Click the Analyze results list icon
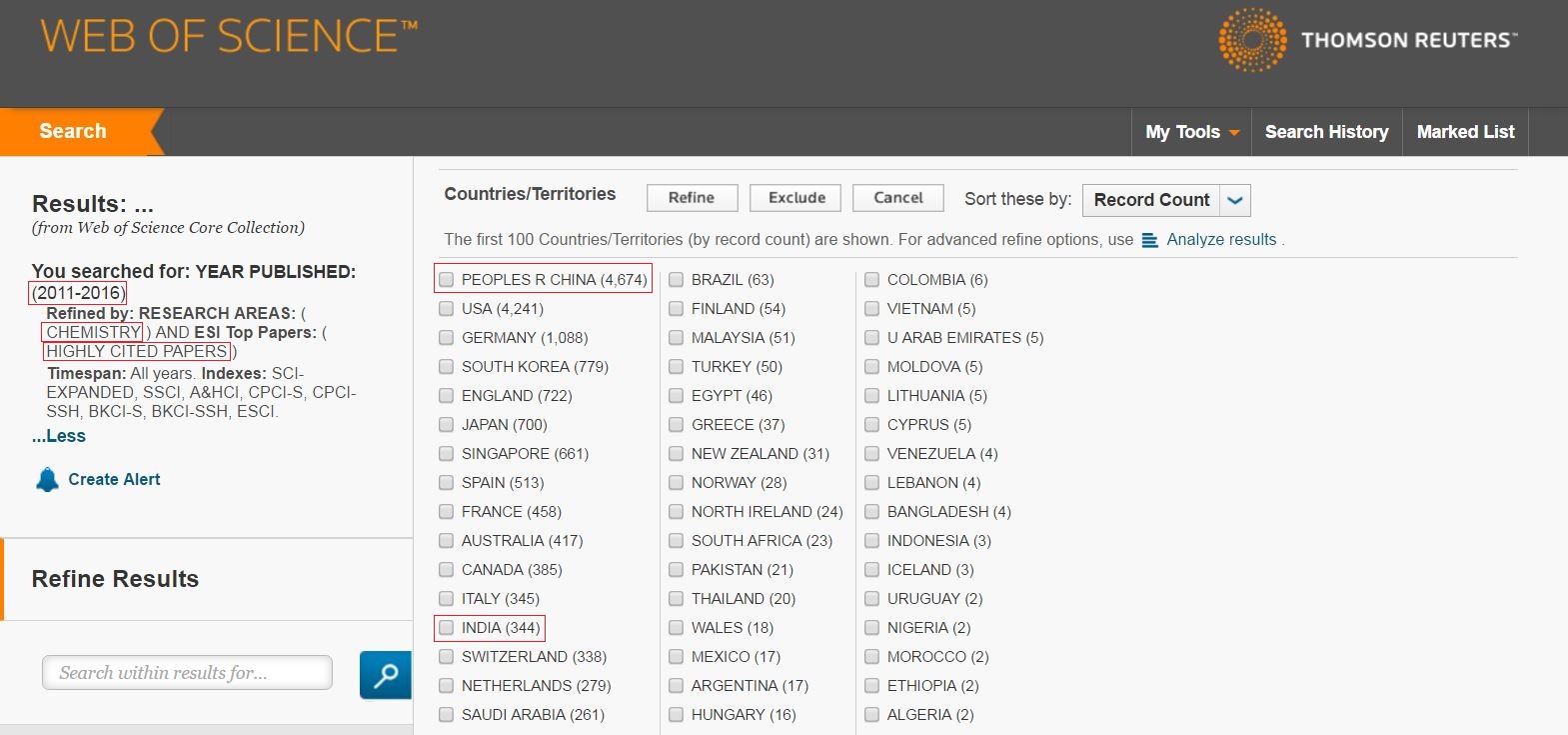This screenshot has height=735, width=1568. 1150,240
